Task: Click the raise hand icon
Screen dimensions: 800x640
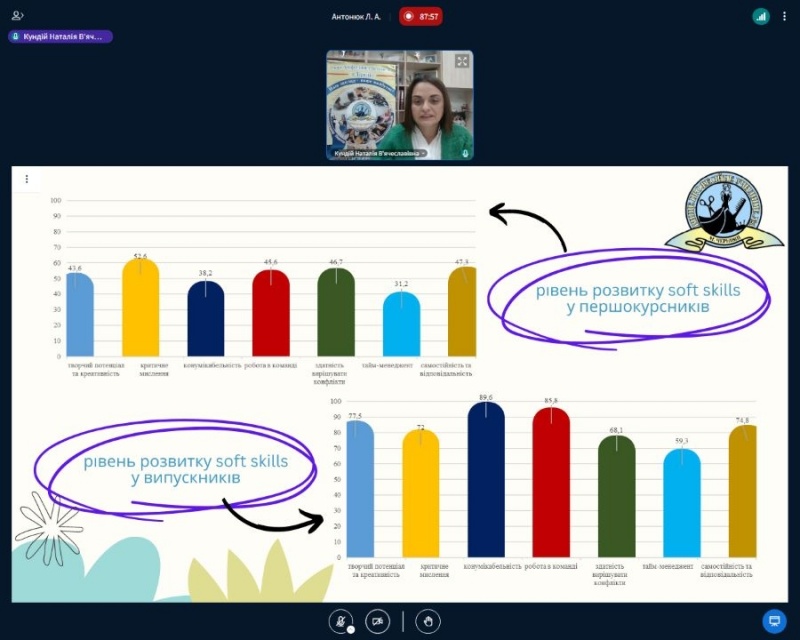Action: [428, 621]
